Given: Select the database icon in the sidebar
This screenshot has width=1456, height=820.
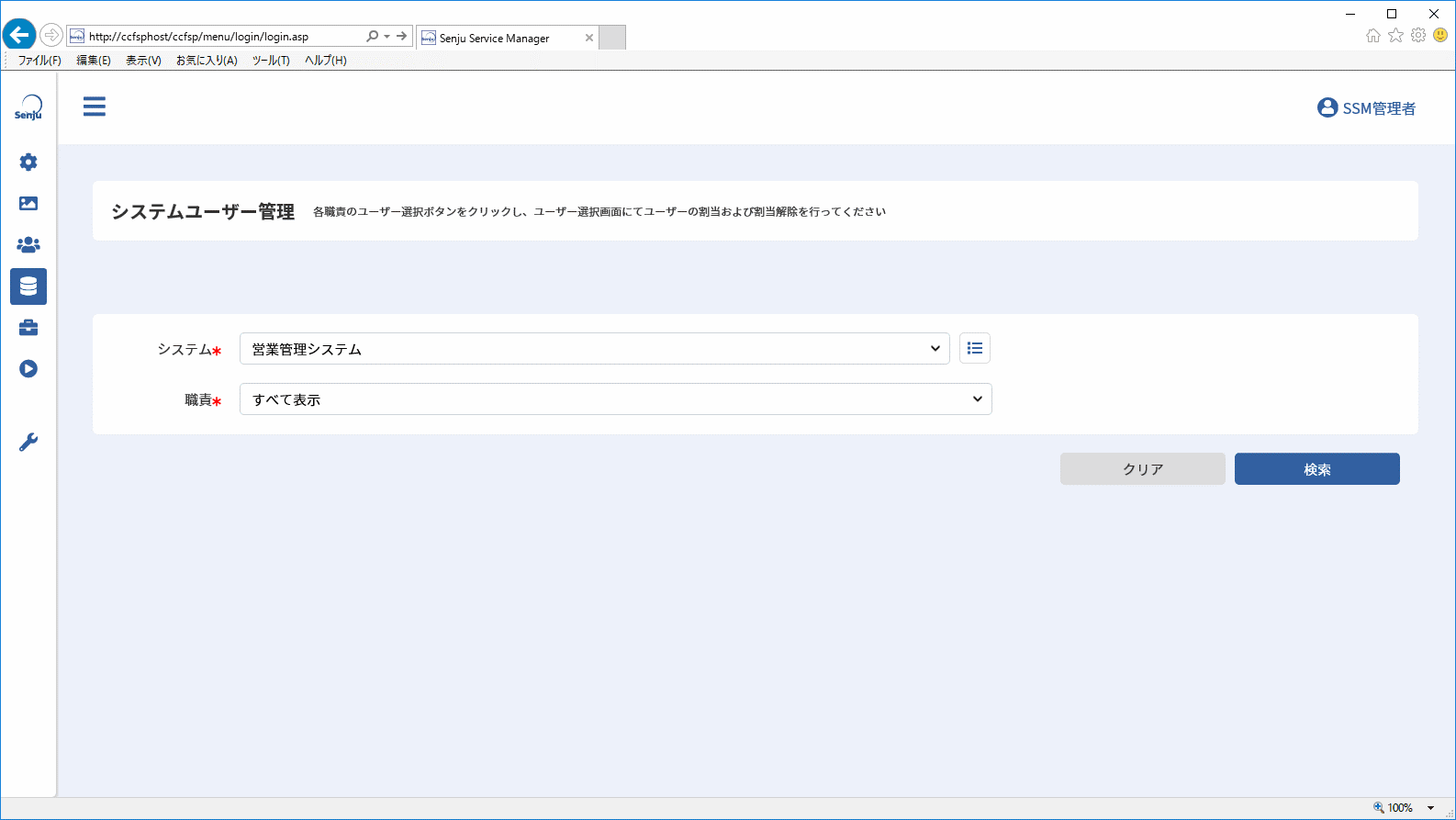Looking at the screenshot, I should 28,286.
